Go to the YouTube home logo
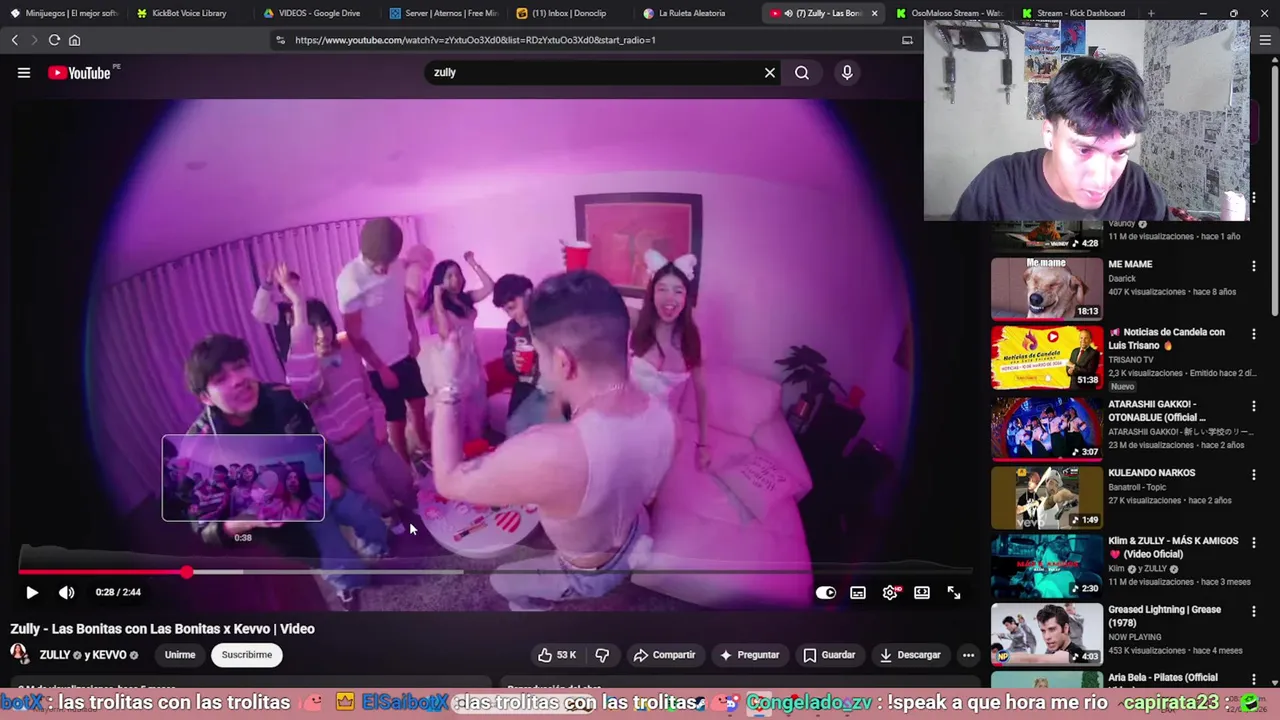The height and width of the screenshot is (720, 1280). [x=79, y=73]
